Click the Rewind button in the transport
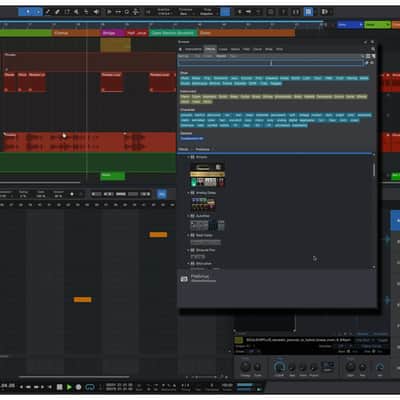Viewport: 400px width, 400px height. [x=28, y=387]
